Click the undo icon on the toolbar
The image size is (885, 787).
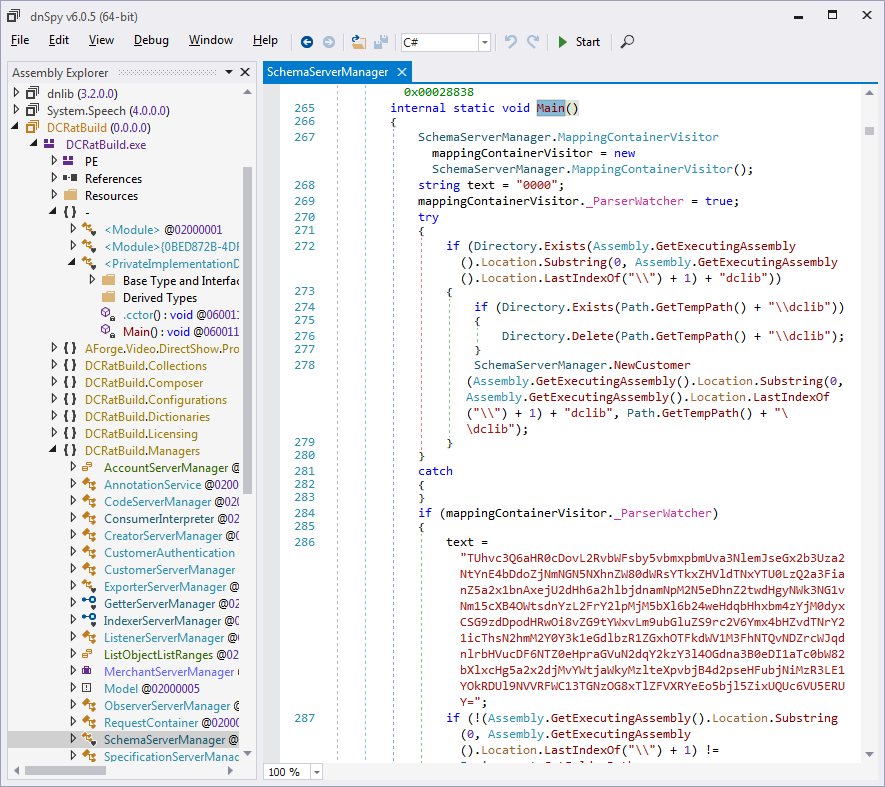510,42
